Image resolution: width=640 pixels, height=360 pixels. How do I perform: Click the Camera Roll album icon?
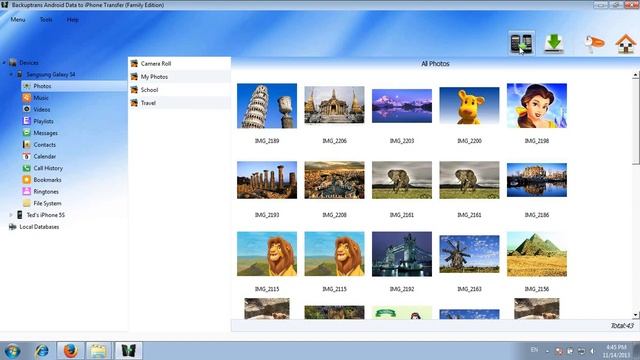coord(134,64)
